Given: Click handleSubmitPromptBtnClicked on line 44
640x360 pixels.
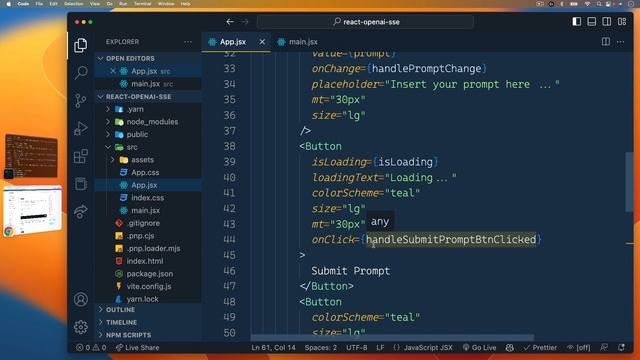Looking at the screenshot, I should click(451, 240).
